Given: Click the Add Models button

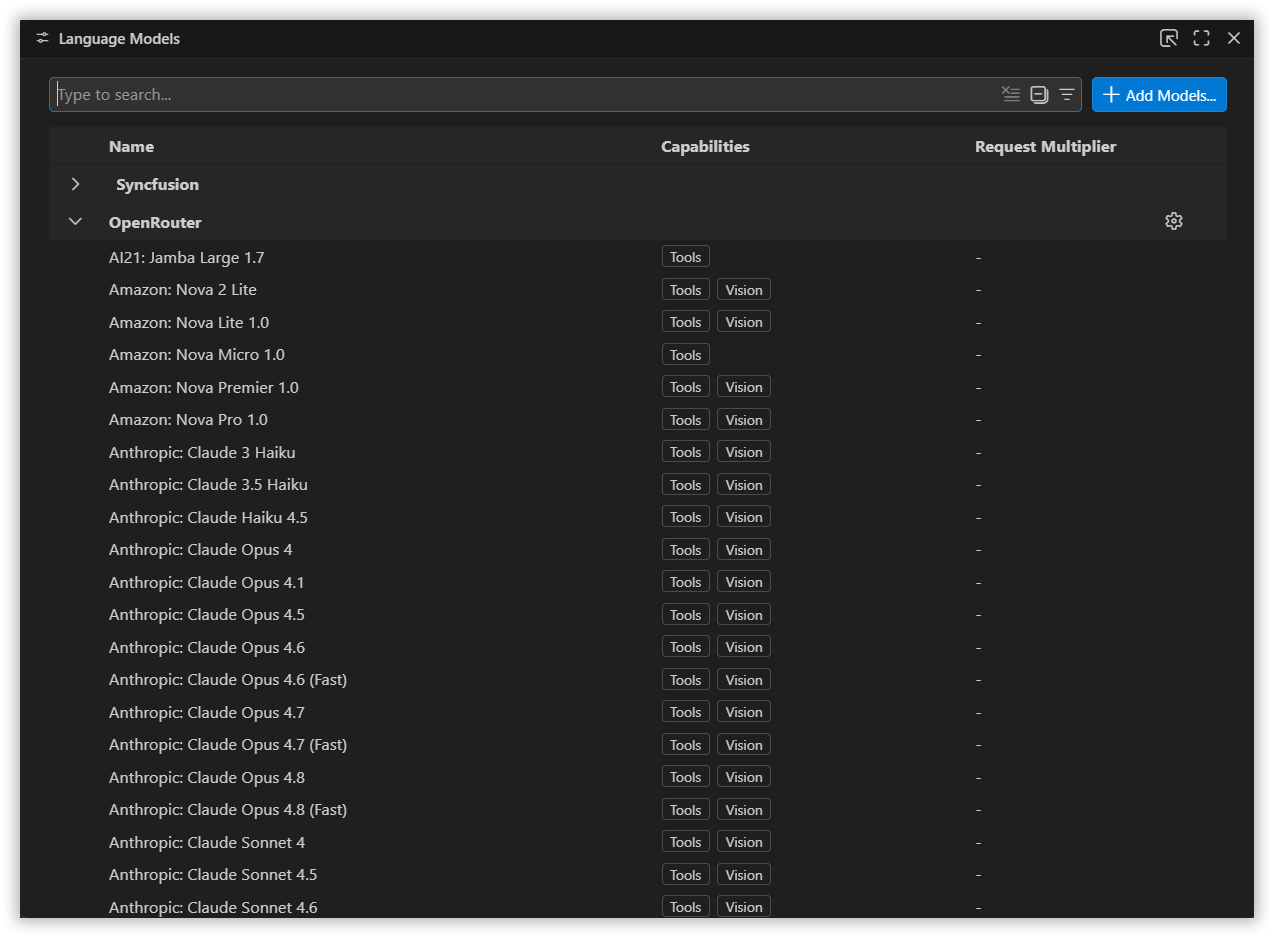Looking at the screenshot, I should point(1159,95).
